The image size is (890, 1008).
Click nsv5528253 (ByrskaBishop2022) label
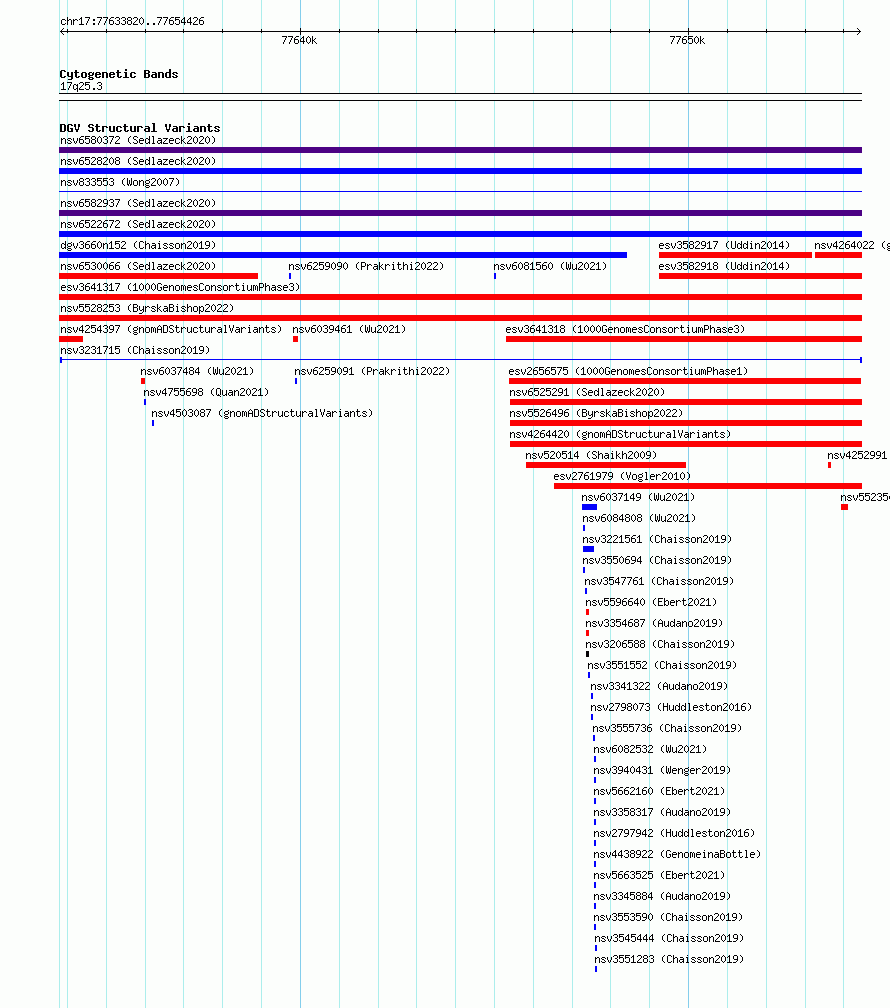click(x=147, y=309)
